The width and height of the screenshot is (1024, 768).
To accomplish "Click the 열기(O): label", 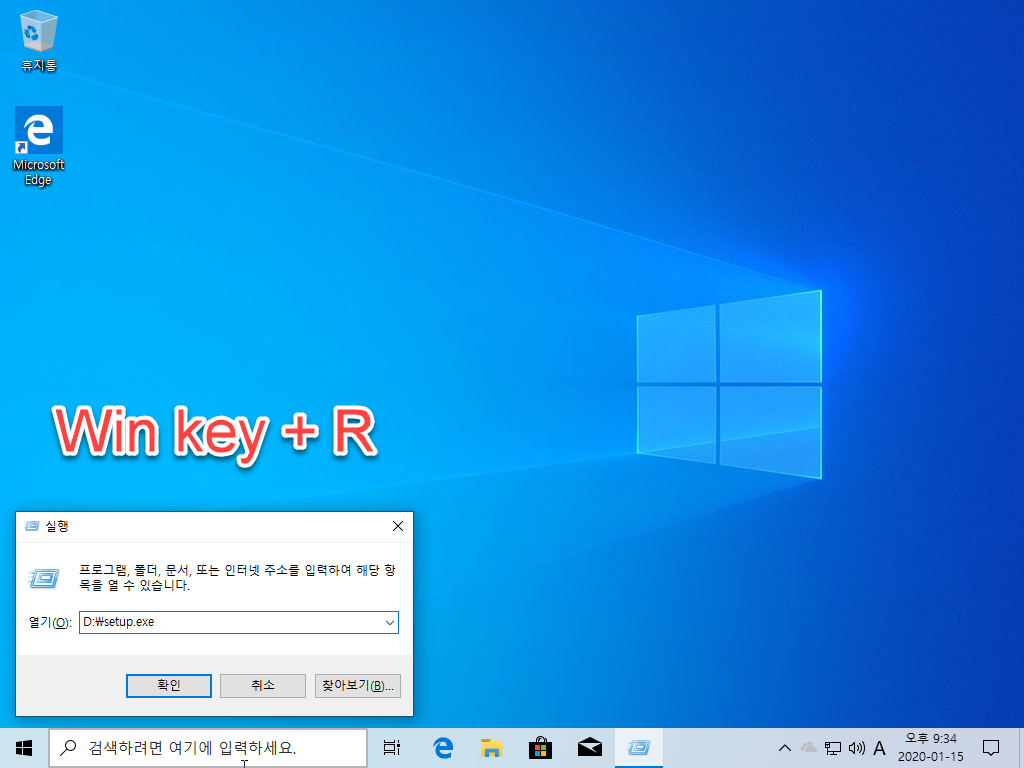I will [50, 622].
